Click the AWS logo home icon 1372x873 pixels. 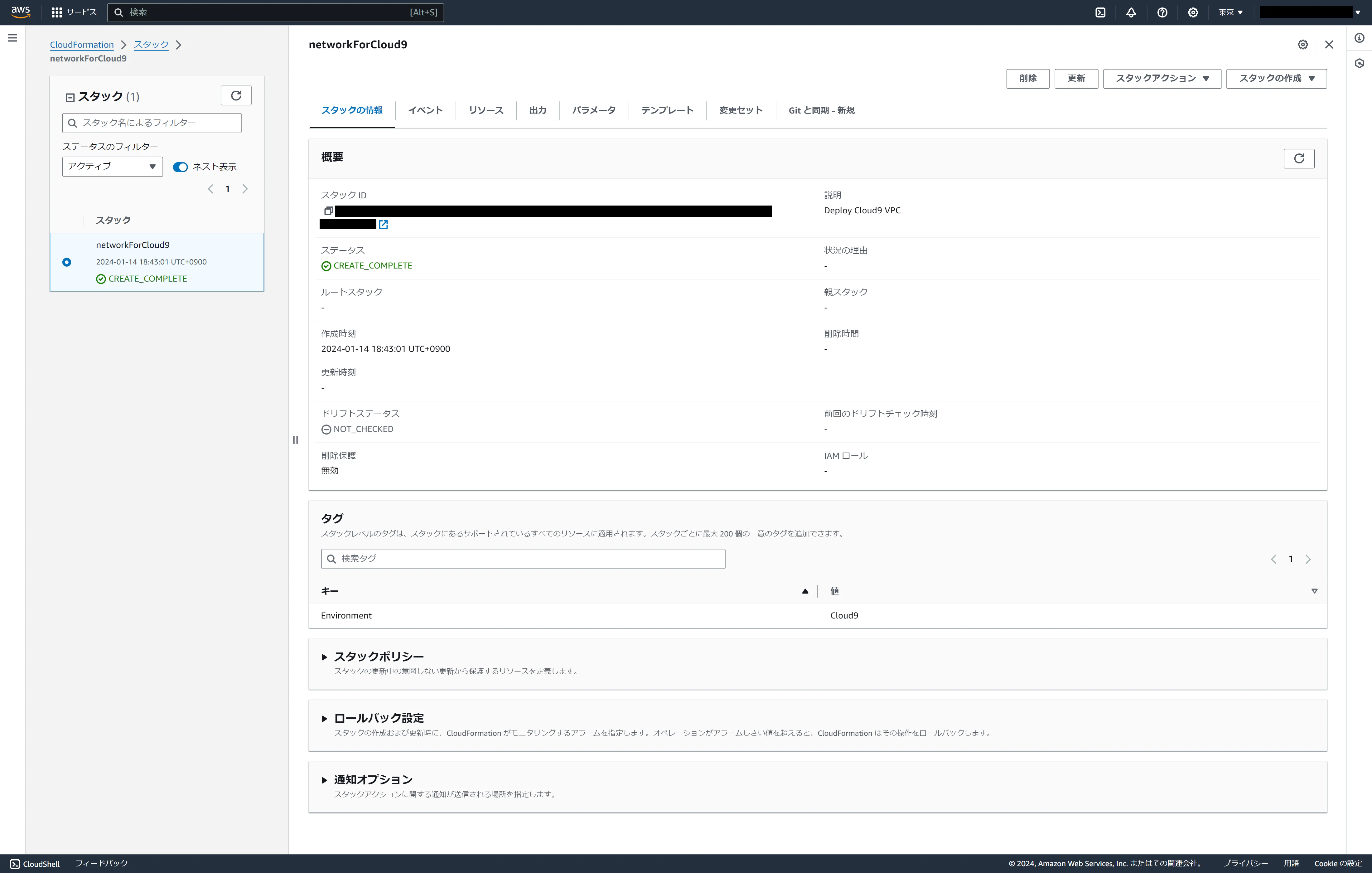tap(21, 12)
